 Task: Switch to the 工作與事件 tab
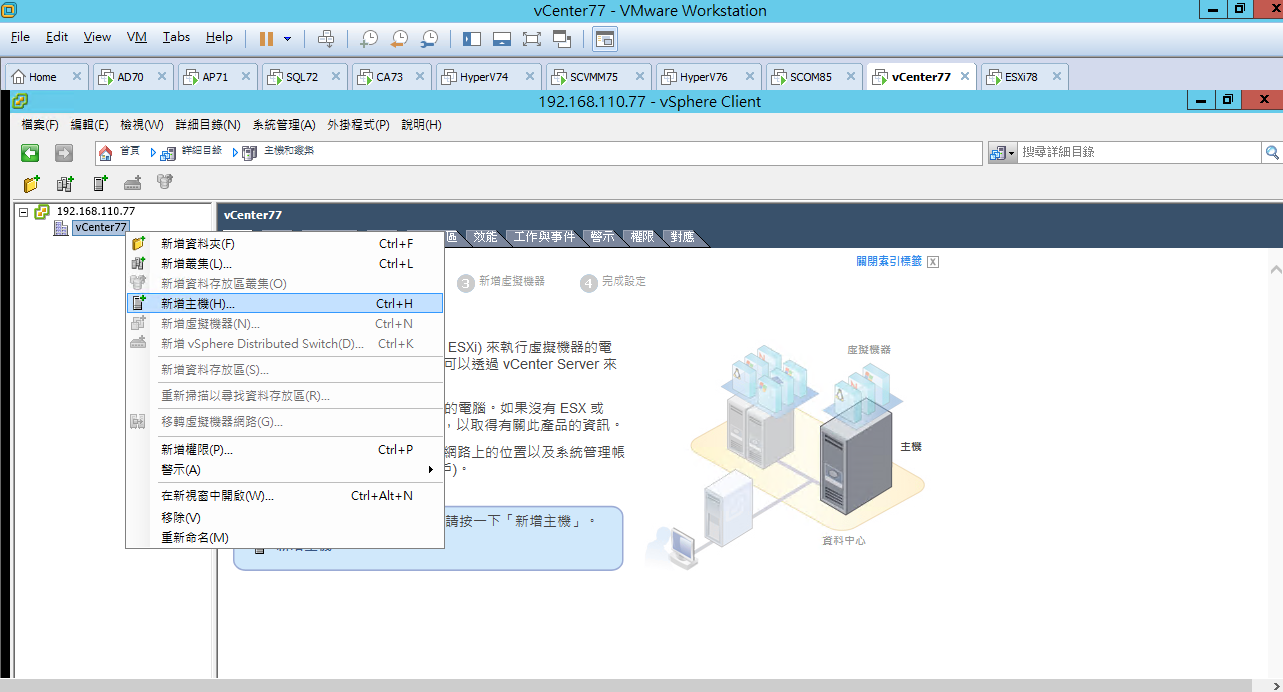(544, 237)
